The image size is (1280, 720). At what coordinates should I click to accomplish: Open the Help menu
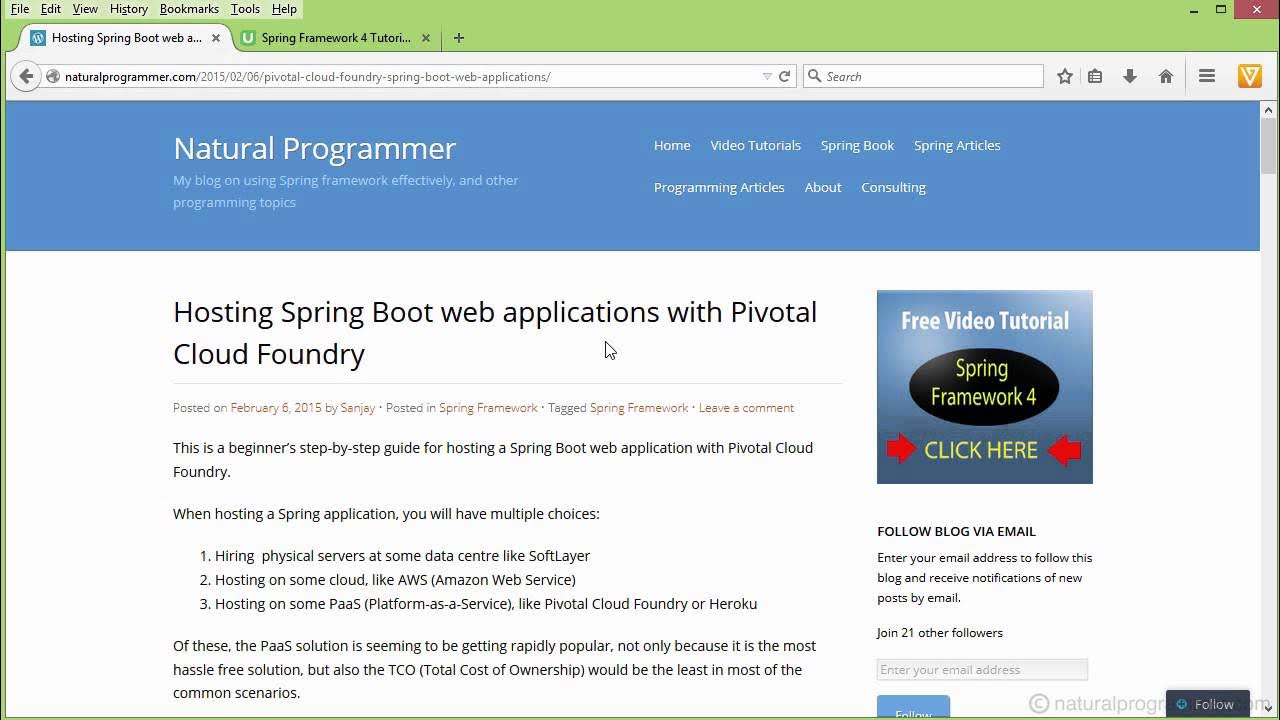[284, 9]
